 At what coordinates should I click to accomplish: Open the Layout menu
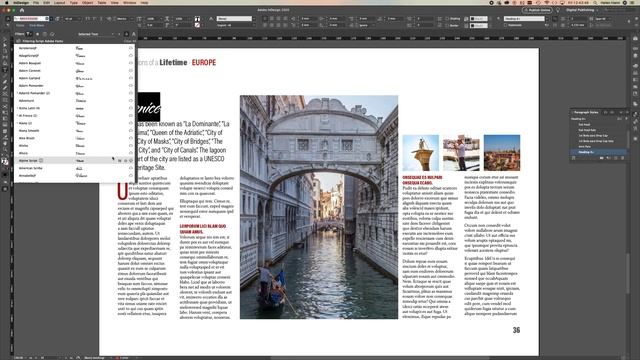coord(60,3)
